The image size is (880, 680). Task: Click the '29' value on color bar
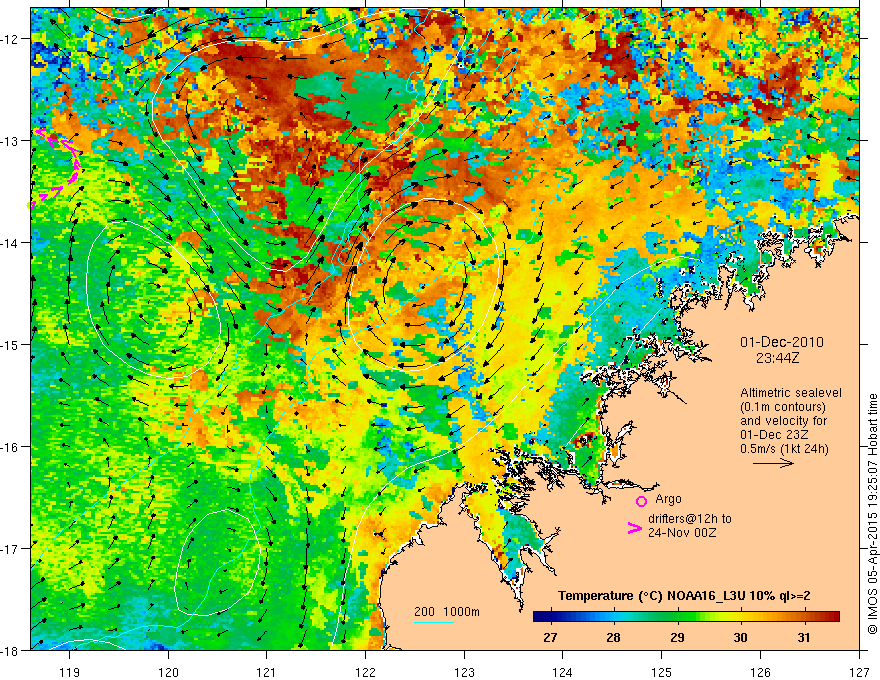pos(677,637)
